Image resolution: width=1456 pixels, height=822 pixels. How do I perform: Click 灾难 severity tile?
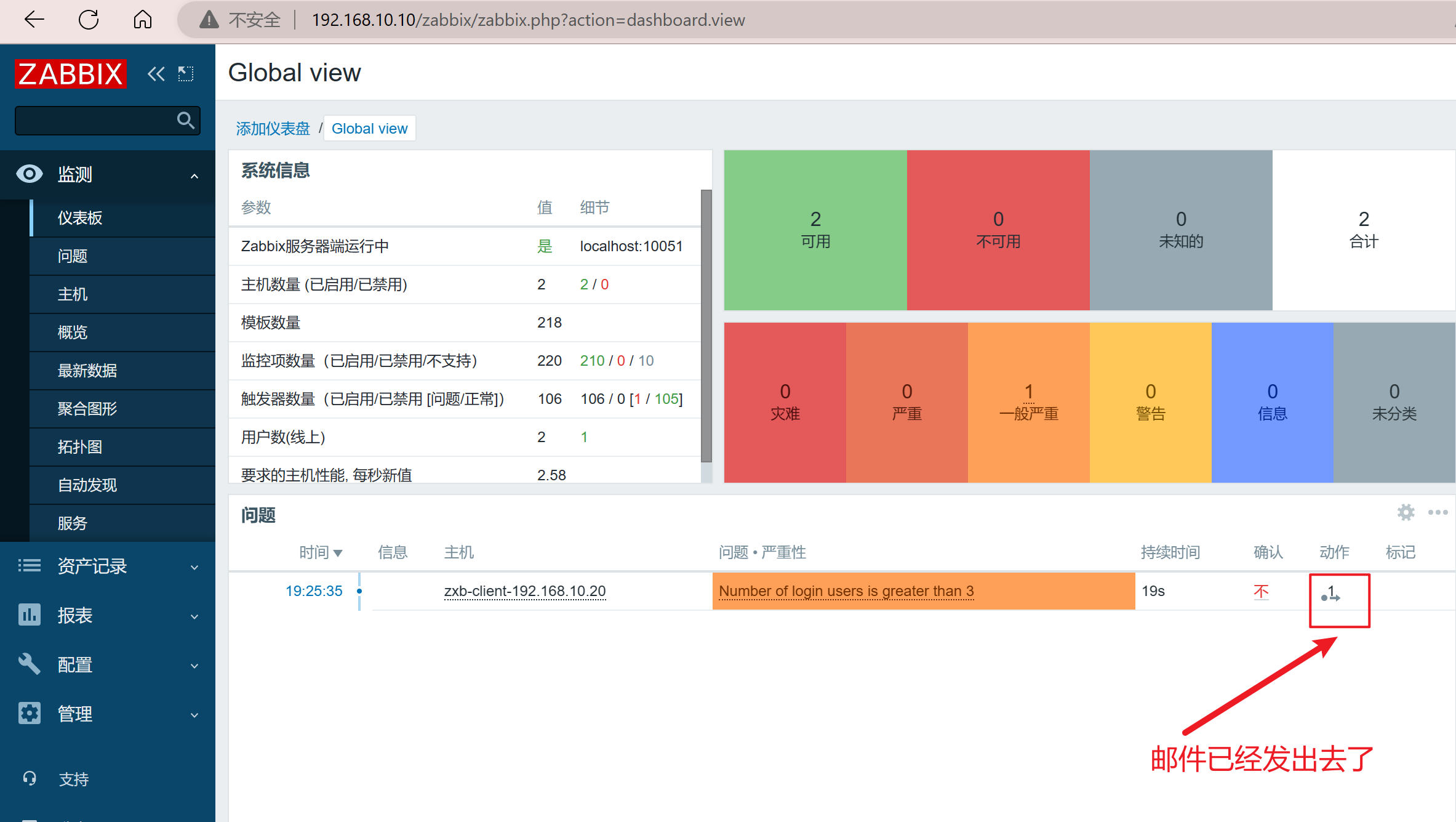click(785, 402)
